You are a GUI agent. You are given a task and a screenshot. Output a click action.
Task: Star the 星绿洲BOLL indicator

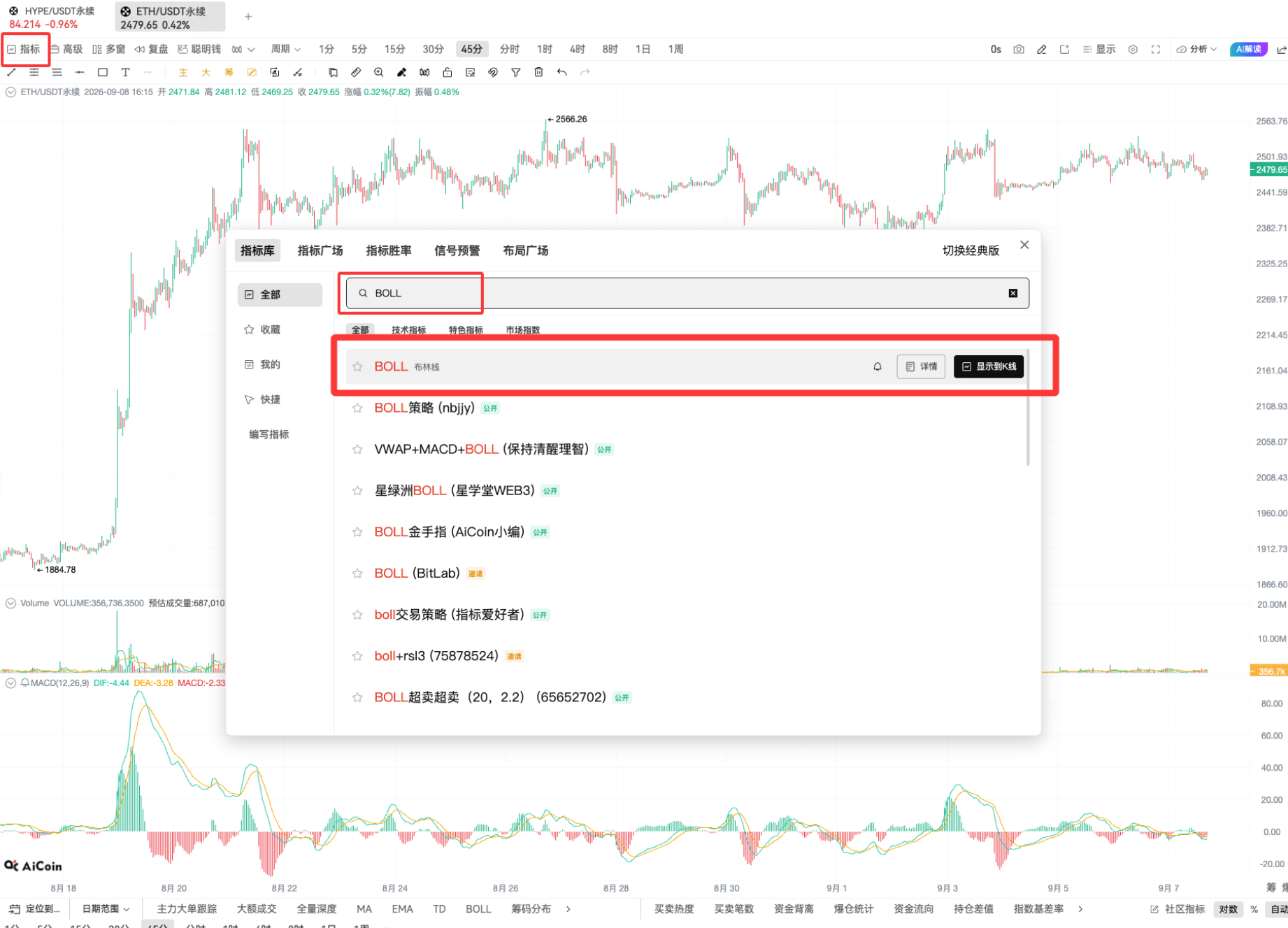pos(357,490)
